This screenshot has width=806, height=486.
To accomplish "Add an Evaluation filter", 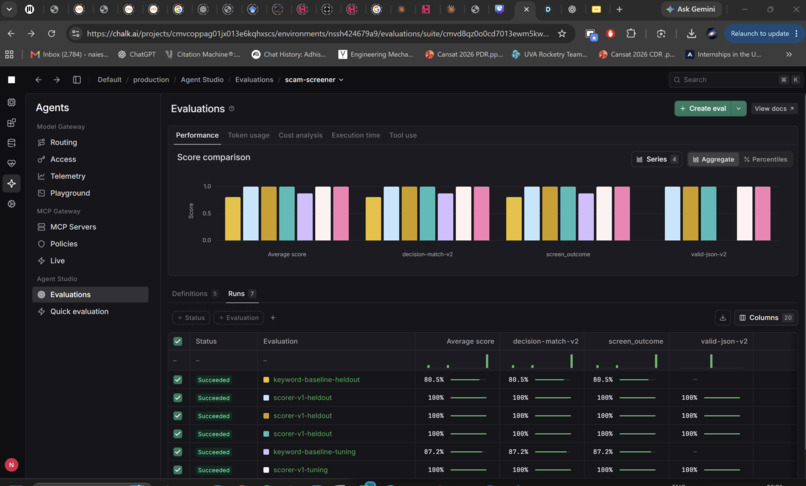I will [239, 318].
